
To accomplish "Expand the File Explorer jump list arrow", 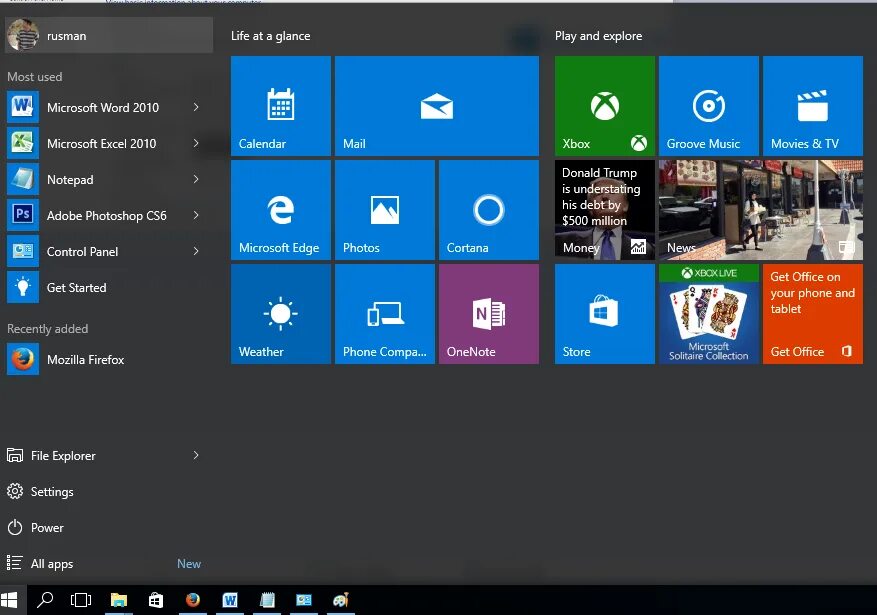I will [x=196, y=455].
